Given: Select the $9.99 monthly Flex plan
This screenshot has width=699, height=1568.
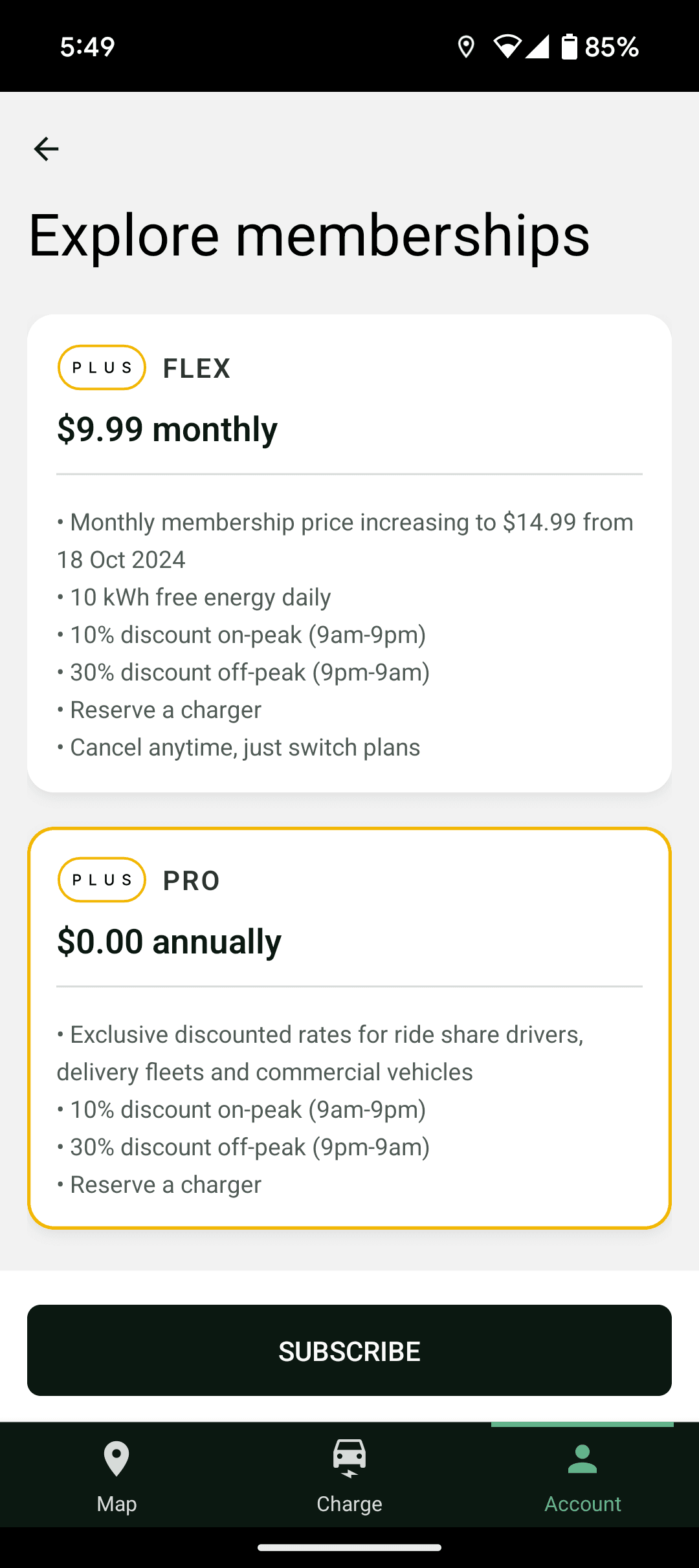Looking at the screenshot, I should pyautogui.click(x=167, y=430).
